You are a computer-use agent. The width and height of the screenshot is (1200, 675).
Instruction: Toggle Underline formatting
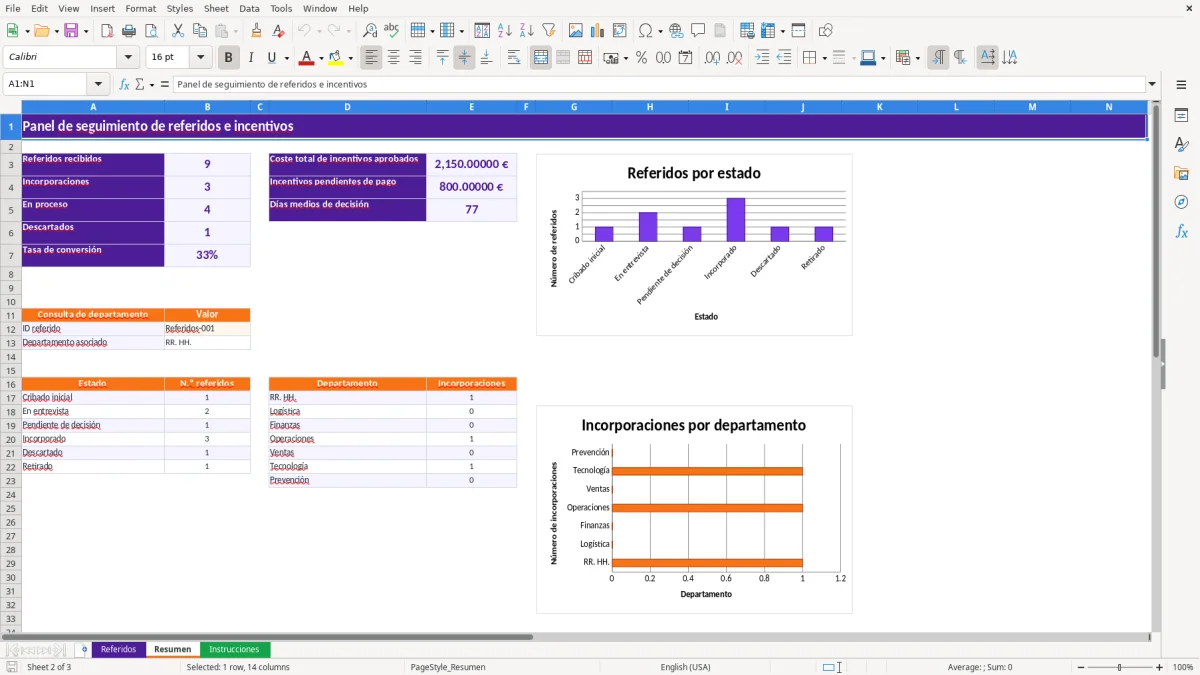click(x=271, y=58)
